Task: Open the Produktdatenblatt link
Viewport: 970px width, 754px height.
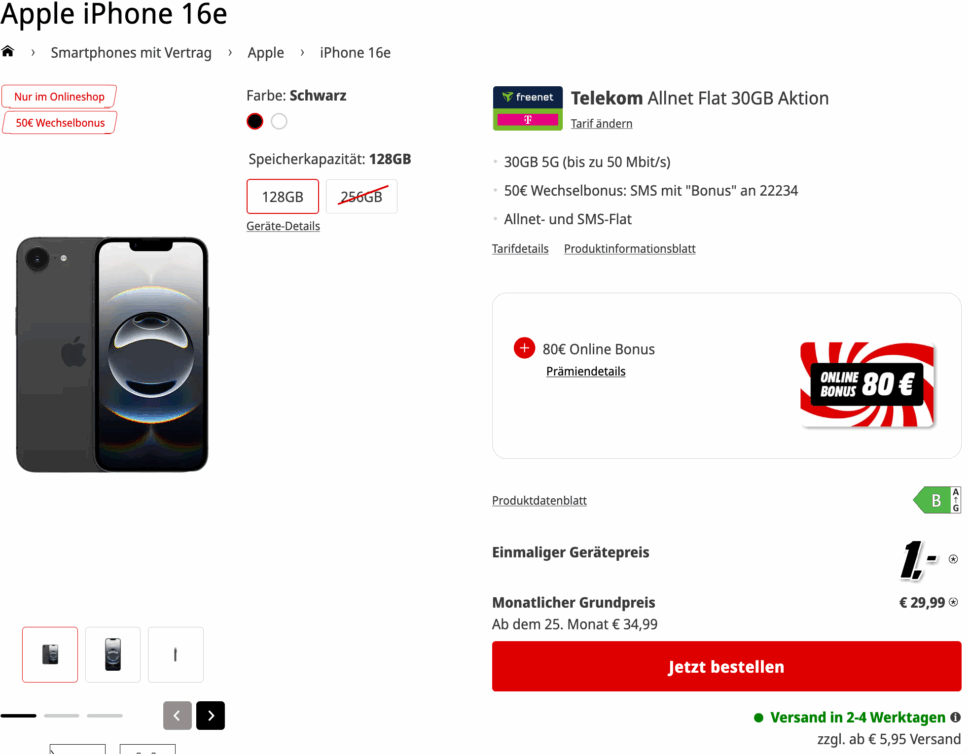Action: click(x=539, y=500)
